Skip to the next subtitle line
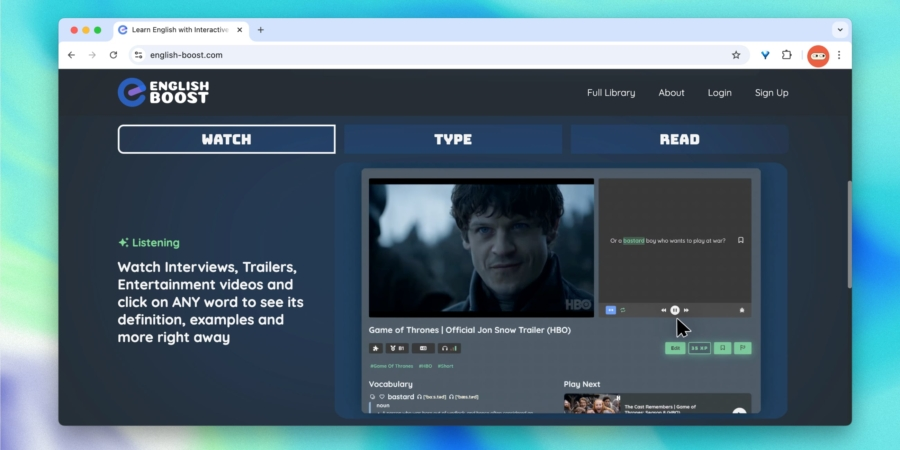 click(687, 310)
